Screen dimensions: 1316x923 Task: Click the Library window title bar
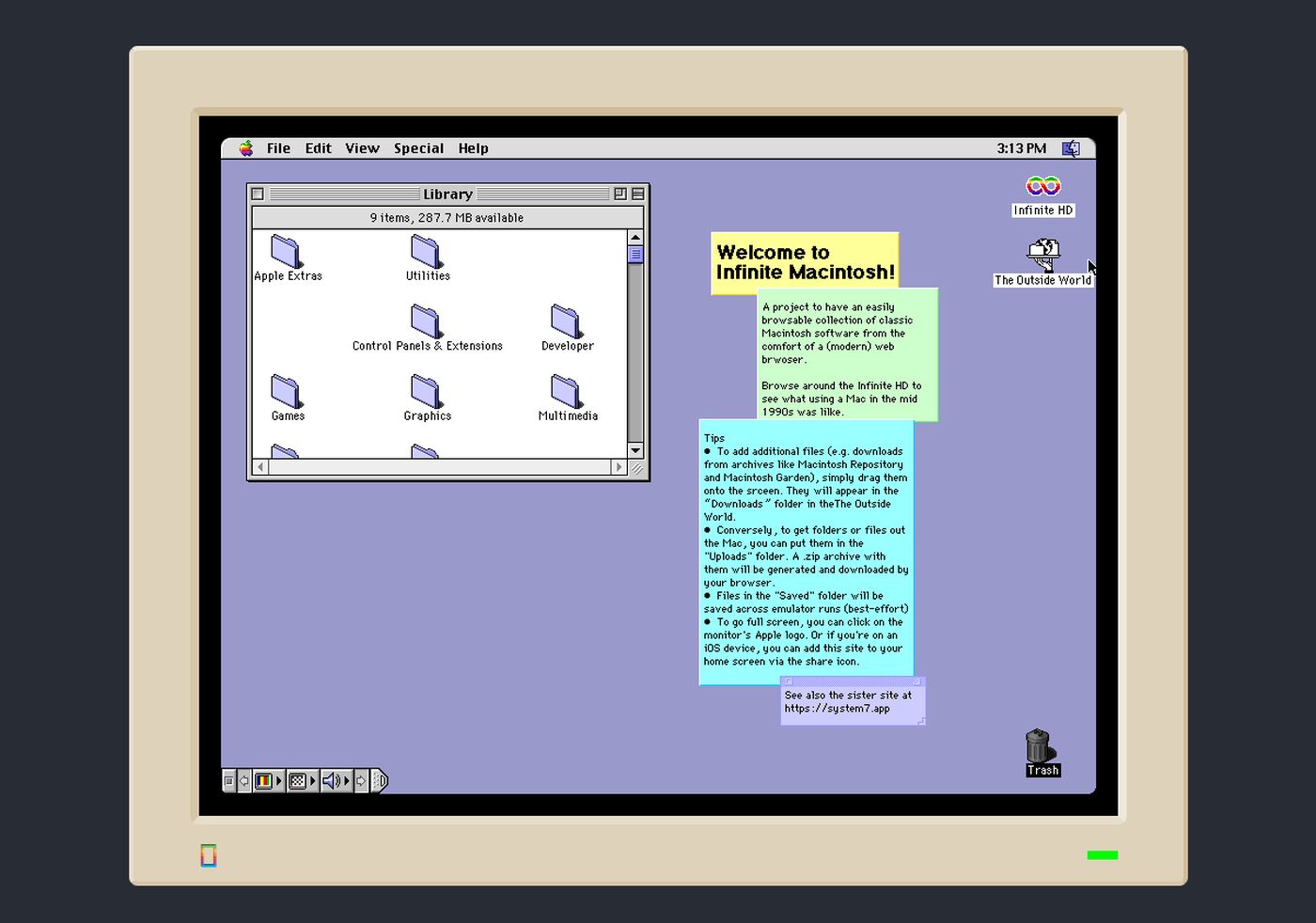pos(447,195)
